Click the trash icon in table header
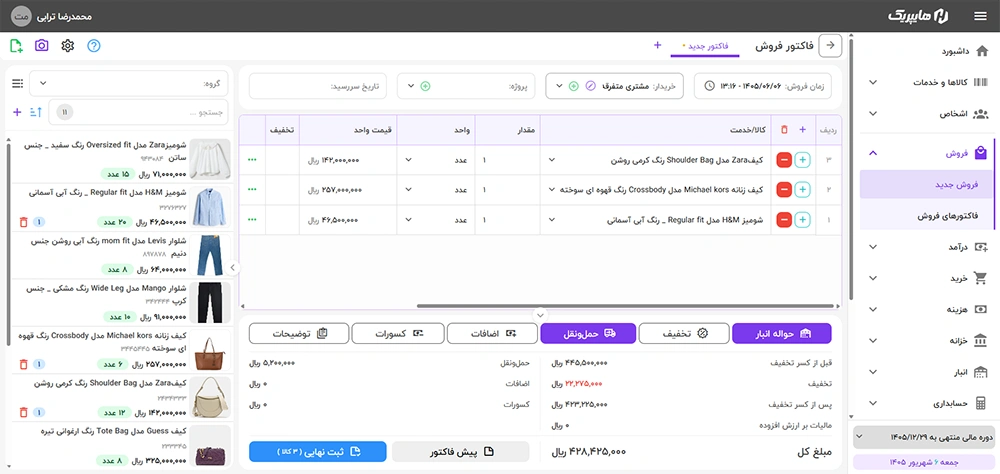 click(784, 130)
